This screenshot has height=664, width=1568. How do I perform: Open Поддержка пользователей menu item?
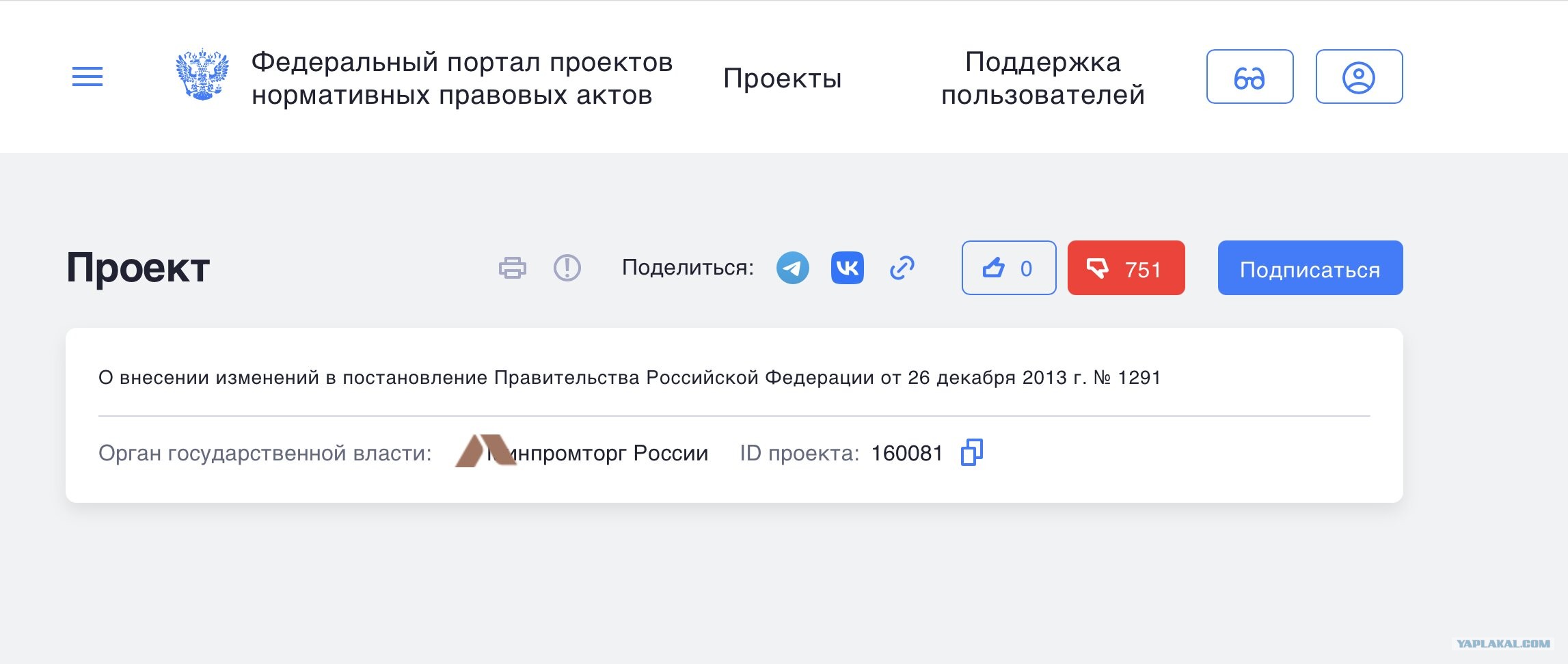point(1043,78)
